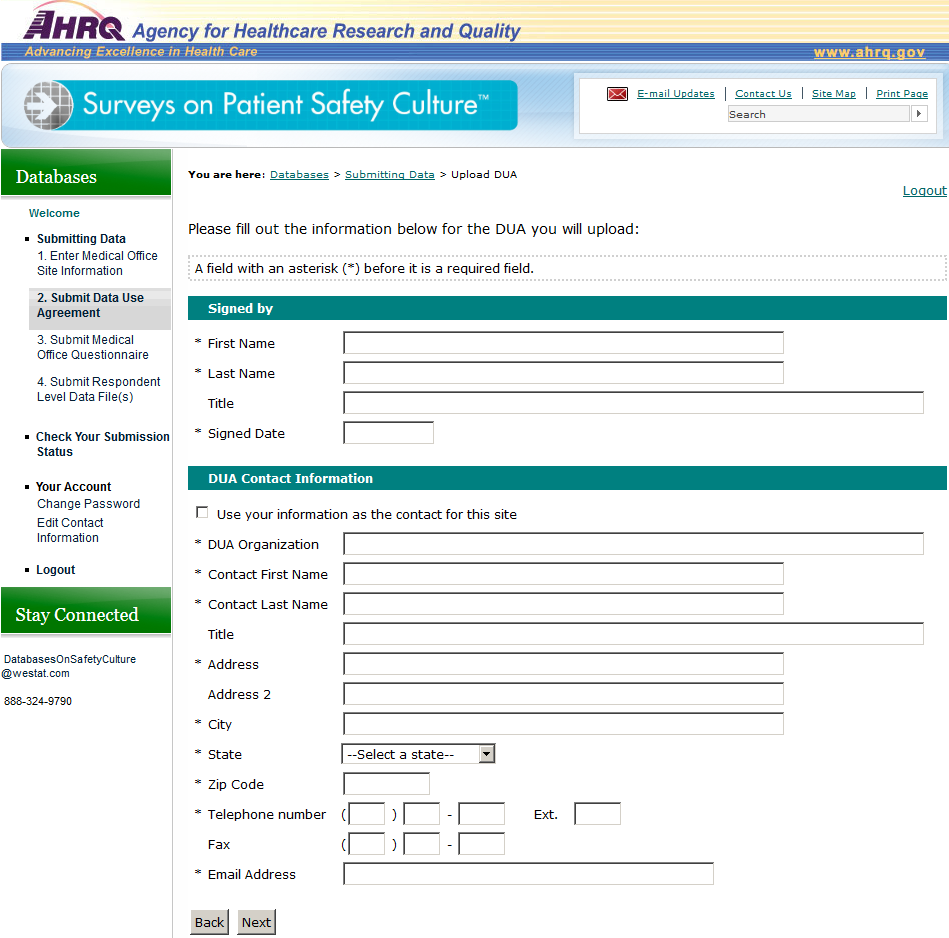Check 'Use your information as the contact' box
This screenshot has height=938, width=949.
(x=202, y=513)
